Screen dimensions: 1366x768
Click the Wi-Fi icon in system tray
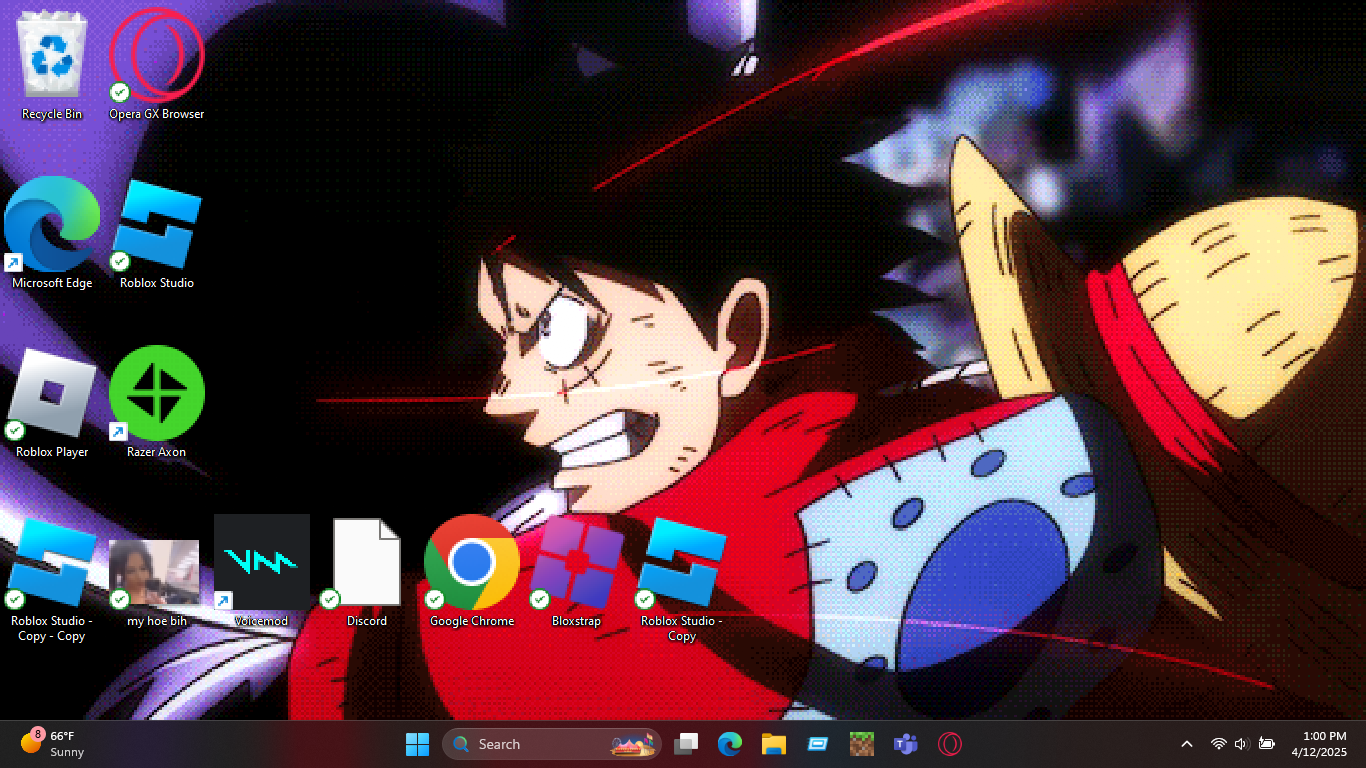(x=1218, y=744)
